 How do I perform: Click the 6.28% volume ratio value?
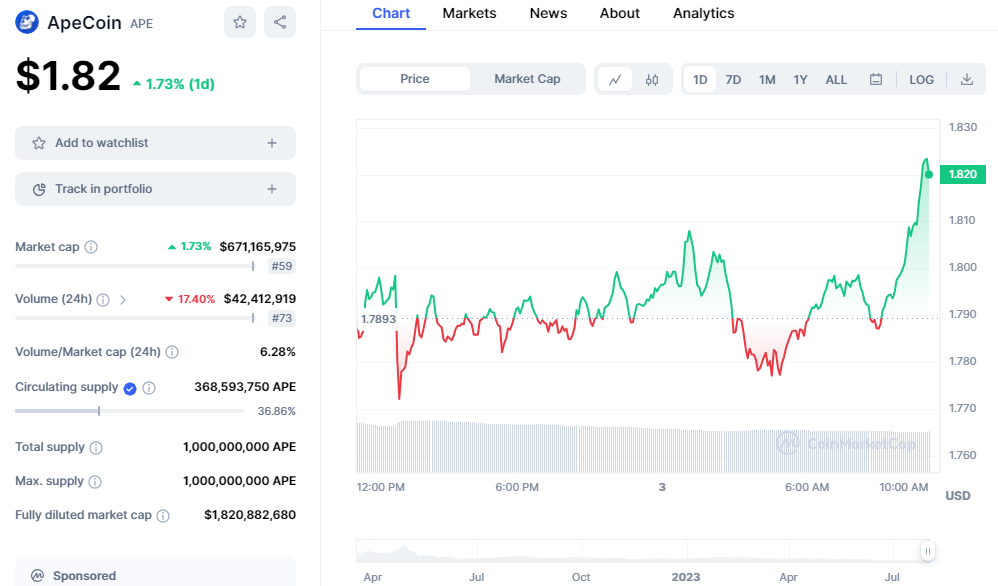278,352
